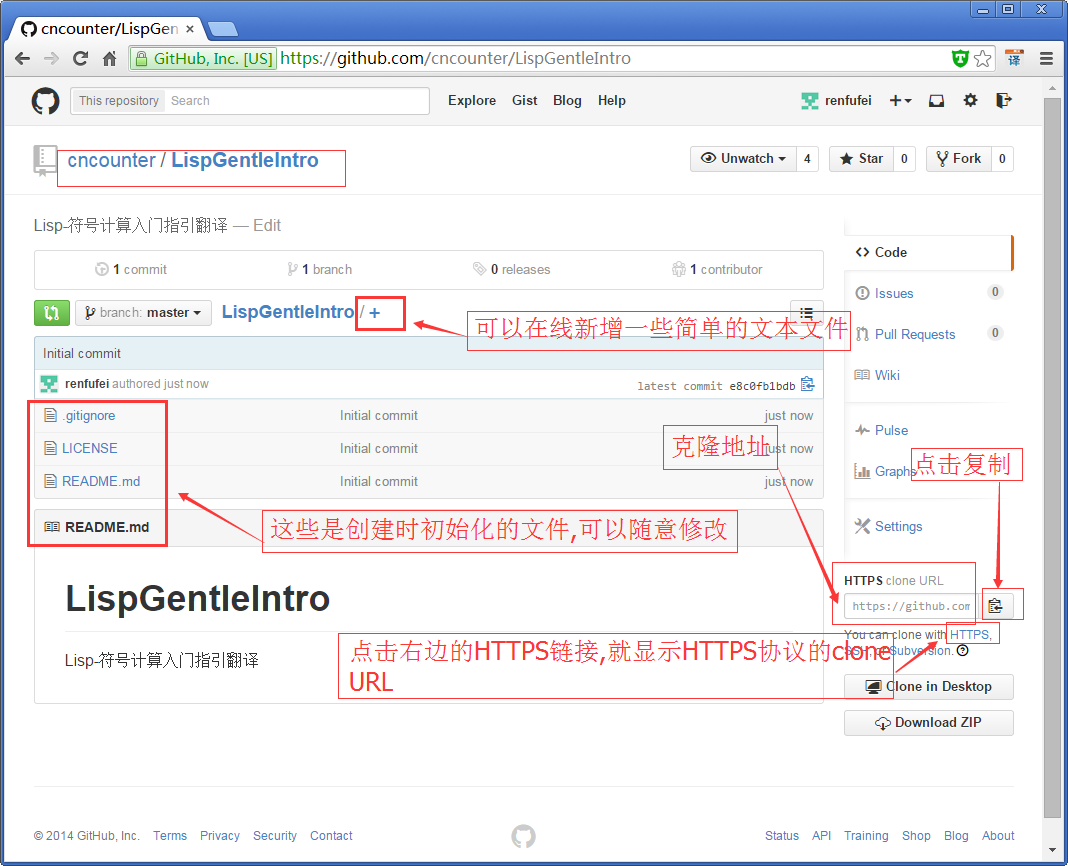Image resolution: width=1068 pixels, height=866 pixels.
Task: Open repository Settings in sidebar
Action: tap(898, 527)
